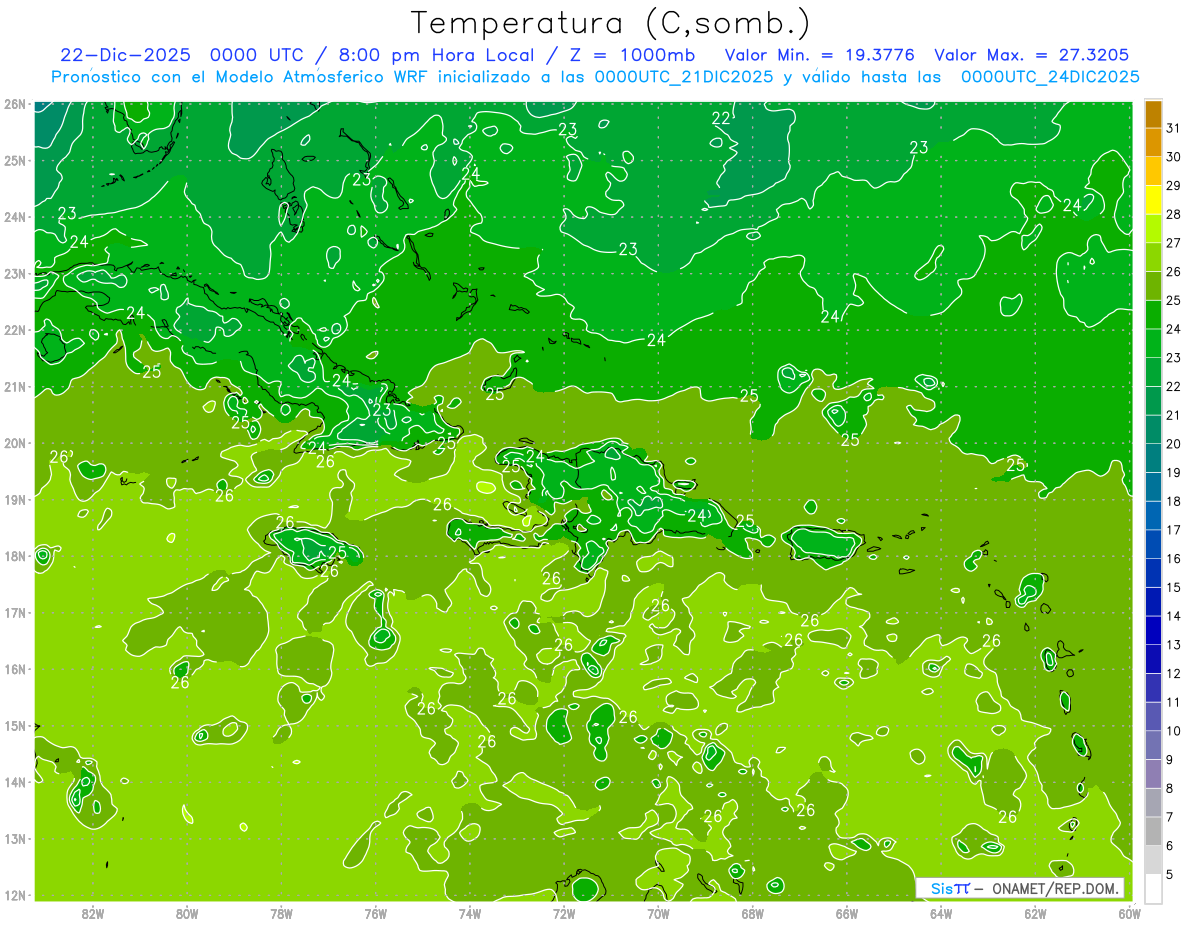
Task: Click the longitude axis label "82W"
Action: [x=93, y=913]
